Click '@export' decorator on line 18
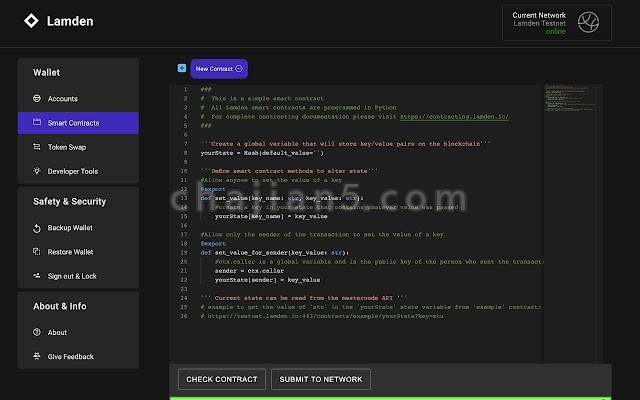Screen dimensions: 640x400 pos(213,244)
